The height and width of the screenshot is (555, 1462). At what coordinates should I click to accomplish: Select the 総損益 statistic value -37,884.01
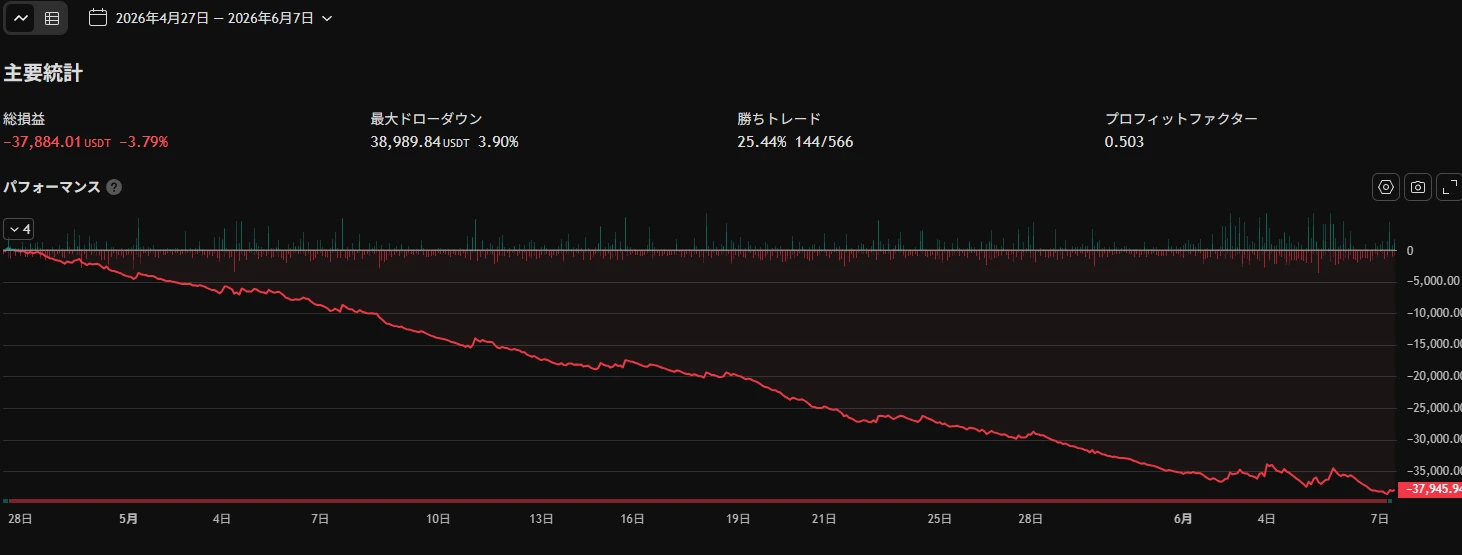57,142
